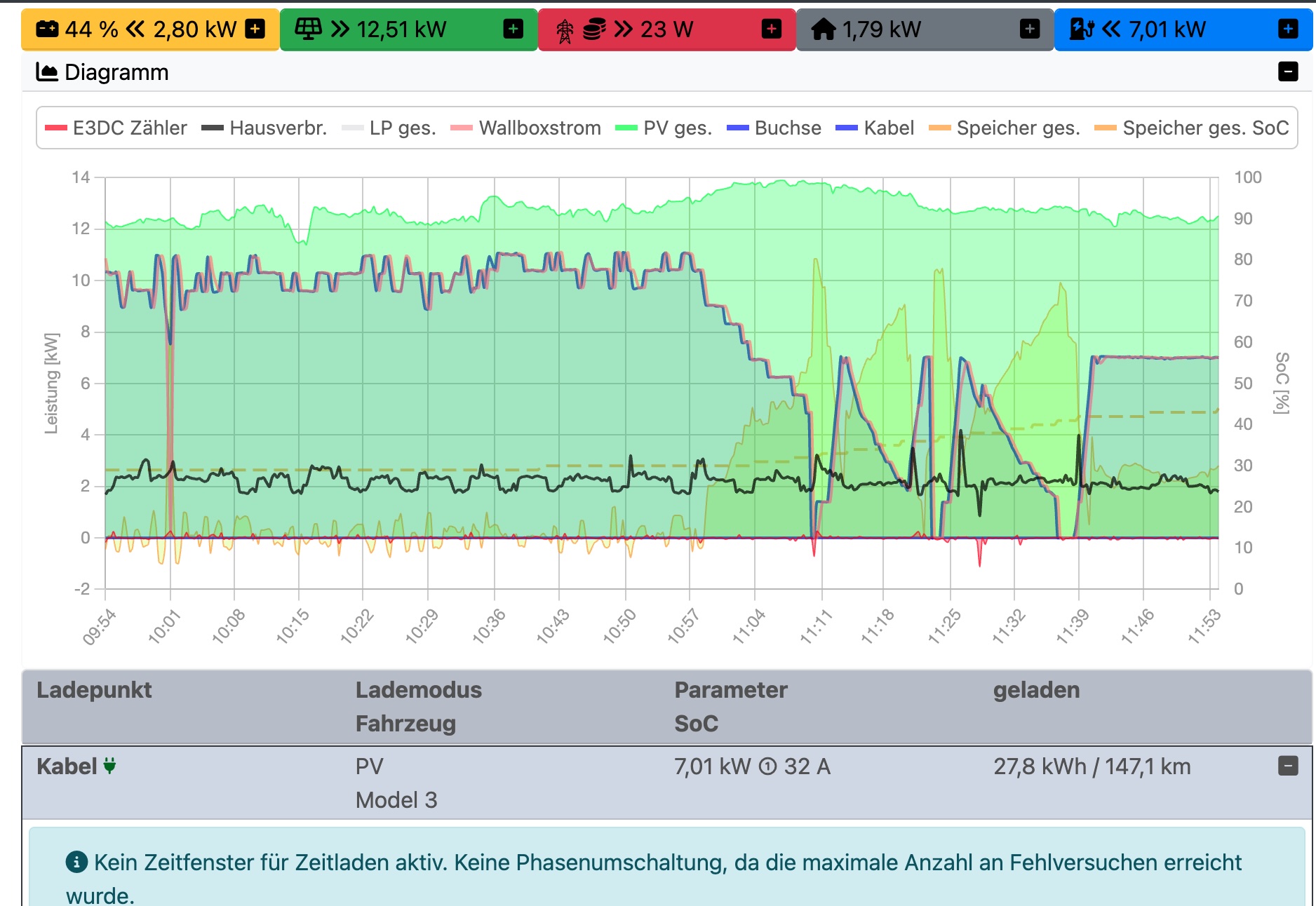Expand the green PV card

pyautogui.click(x=513, y=29)
